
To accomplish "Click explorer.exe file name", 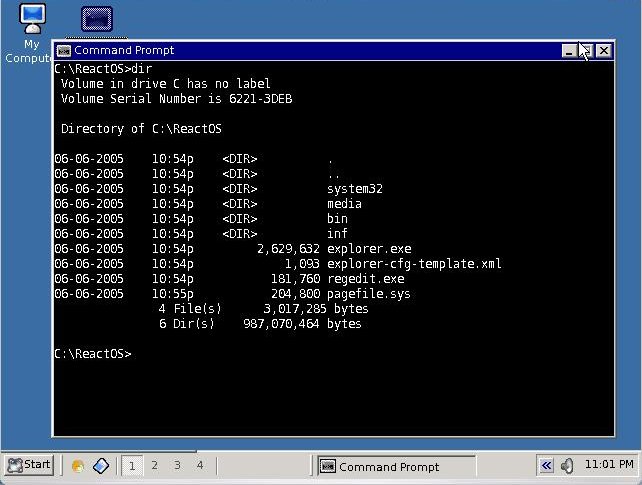I will coord(369,249).
